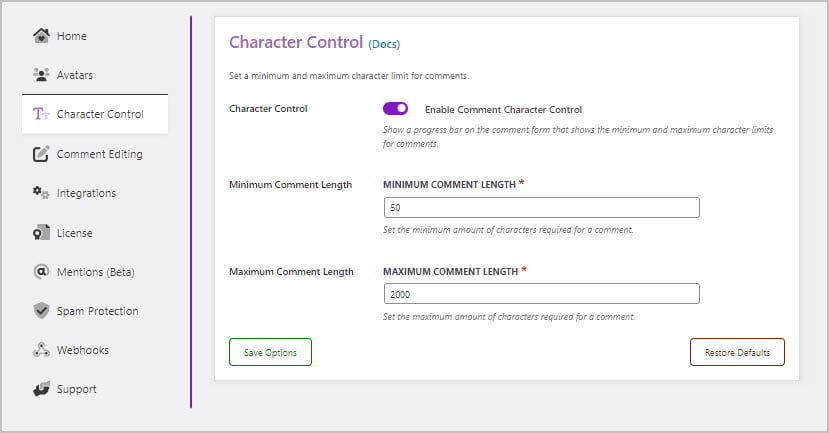The width and height of the screenshot is (829, 433).
Task: Click the Enable Comment Character Control label
Action: pos(503,109)
